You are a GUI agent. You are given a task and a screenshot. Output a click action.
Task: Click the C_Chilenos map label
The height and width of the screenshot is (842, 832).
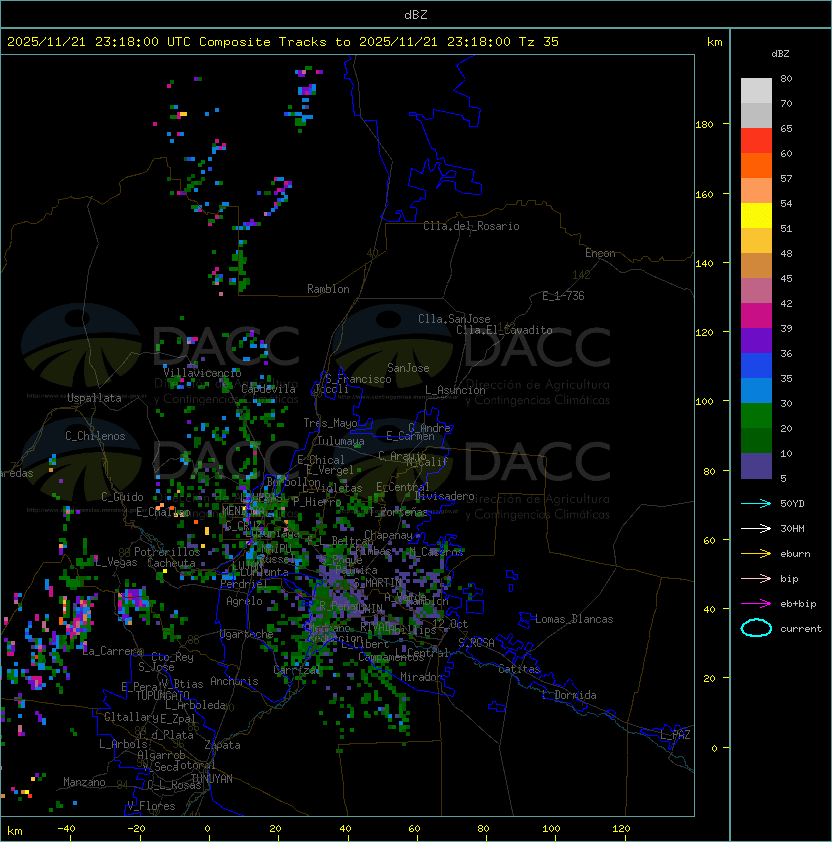[x=95, y=436]
